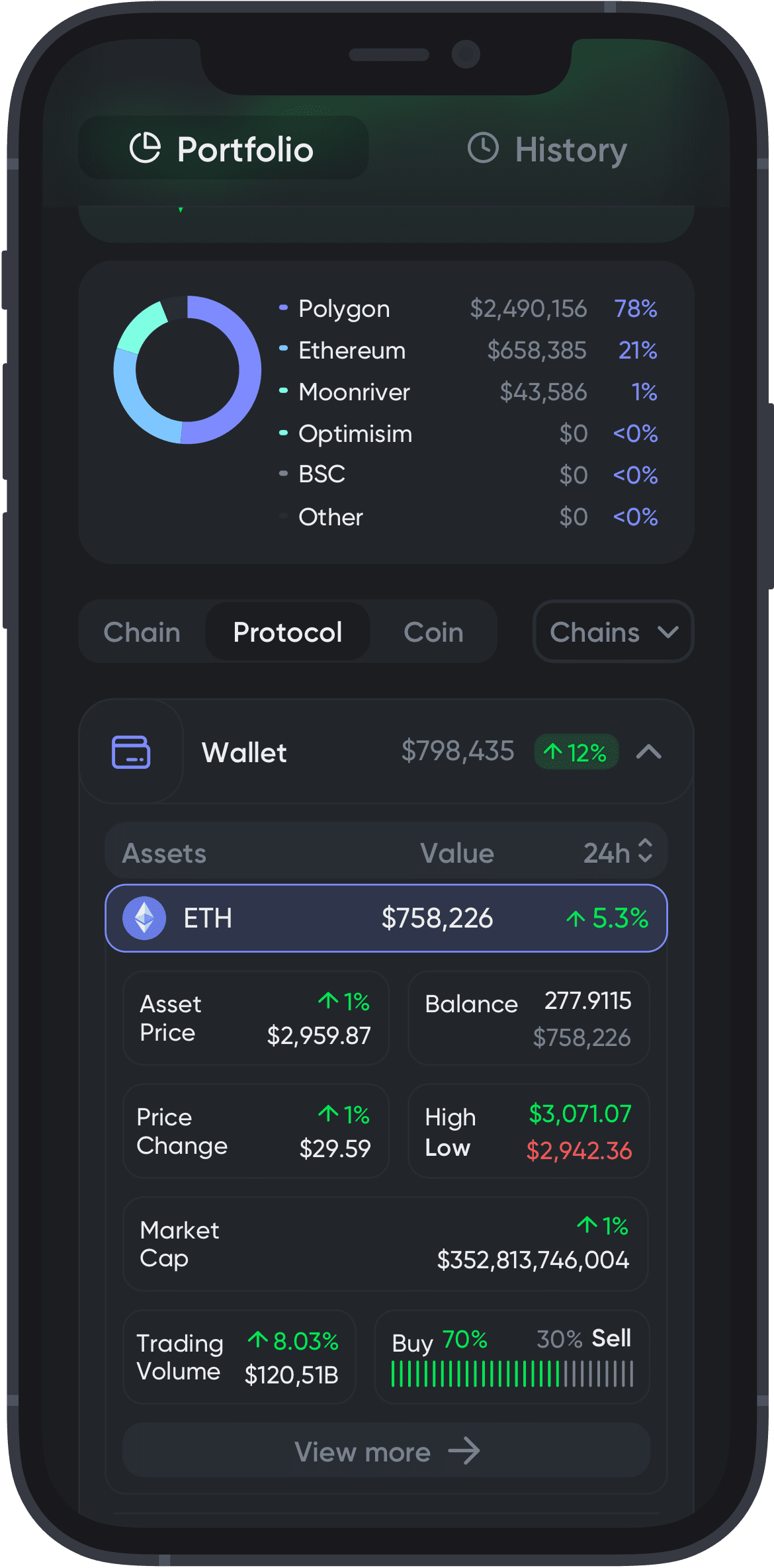This screenshot has width=774, height=1568.
Task: Click the Buy/Sell ratio bar
Action: tap(512, 1374)
